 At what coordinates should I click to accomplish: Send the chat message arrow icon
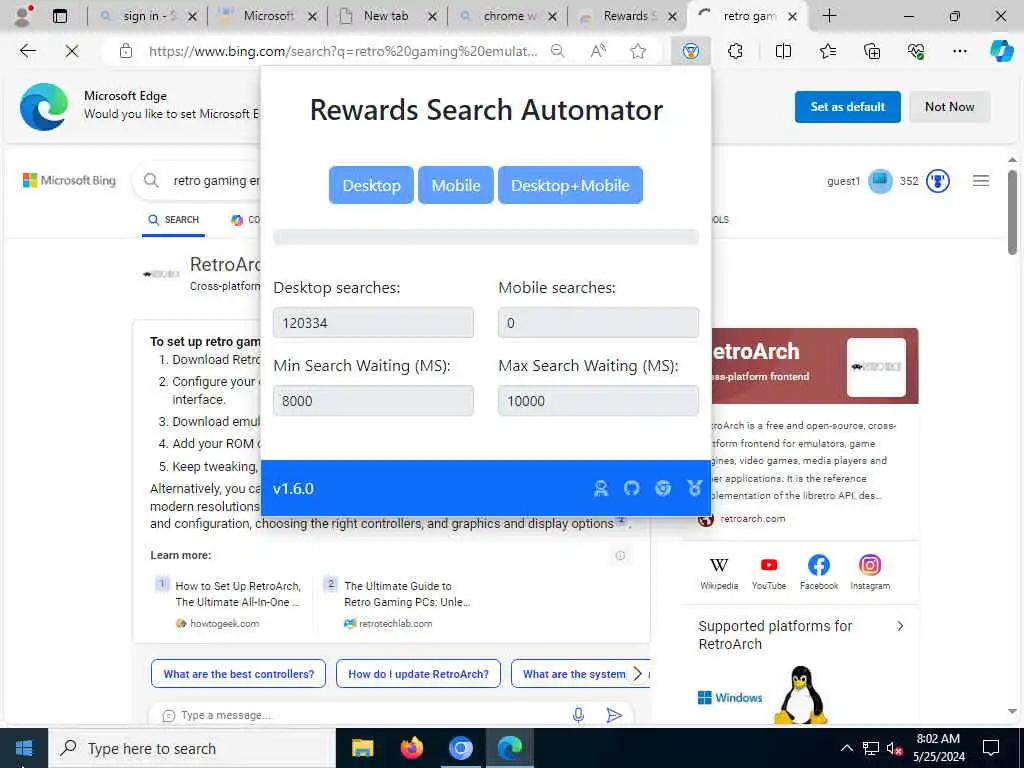click(x=614, y=715)
